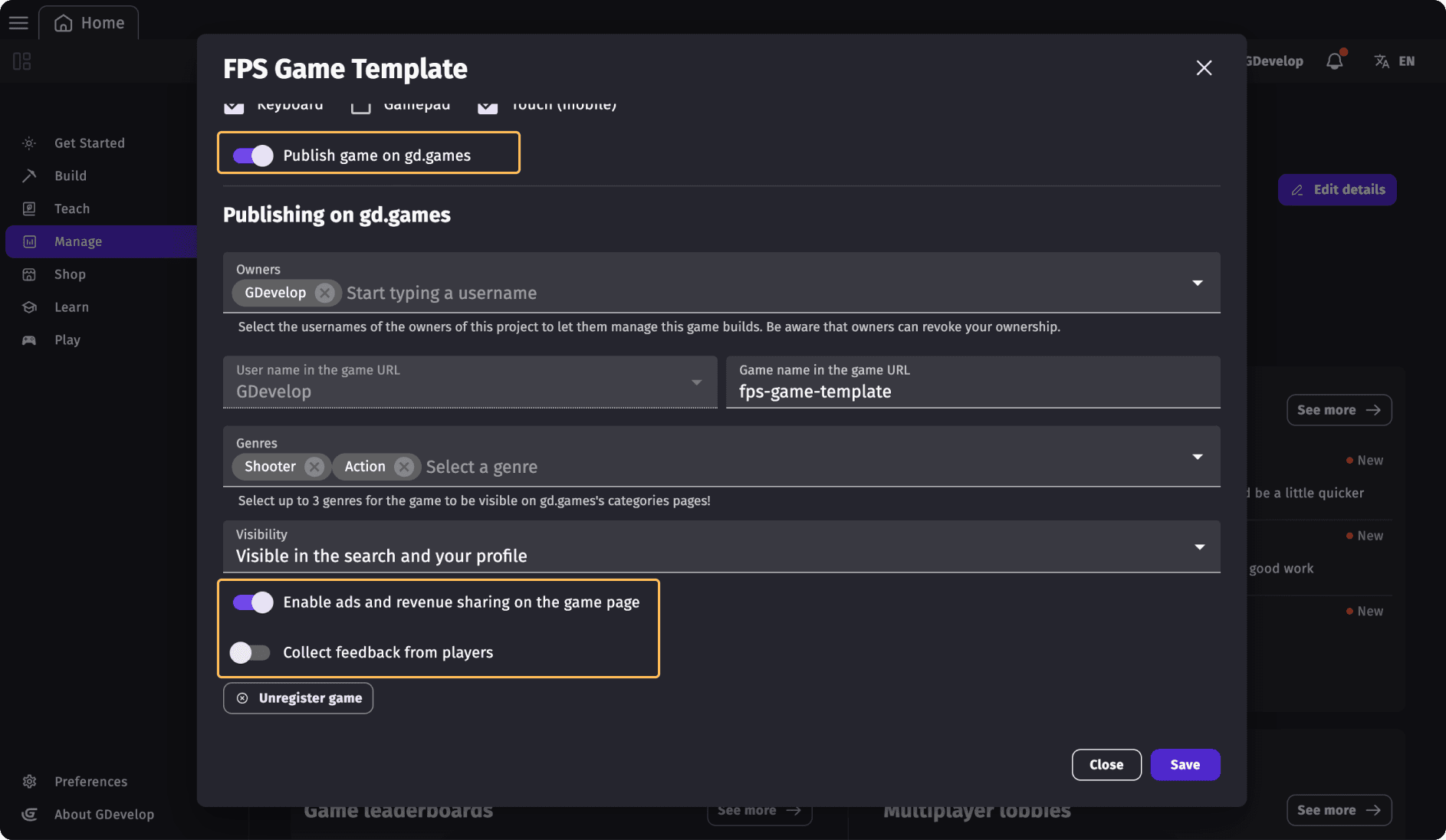
Task: Open the Genres selection dropdown
Action: [1198, 456]
